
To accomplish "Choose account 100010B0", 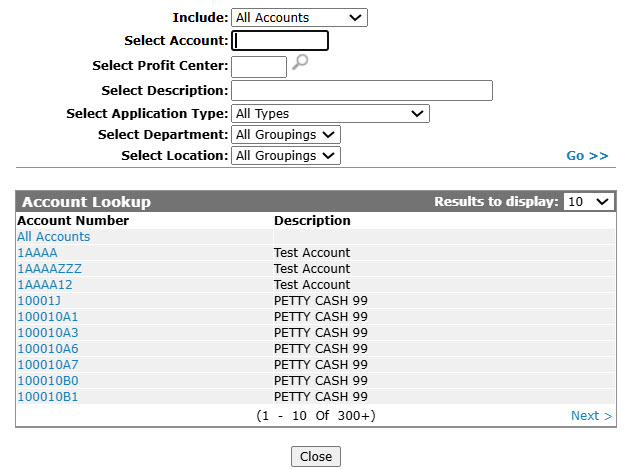I will (x=48, y=381).
